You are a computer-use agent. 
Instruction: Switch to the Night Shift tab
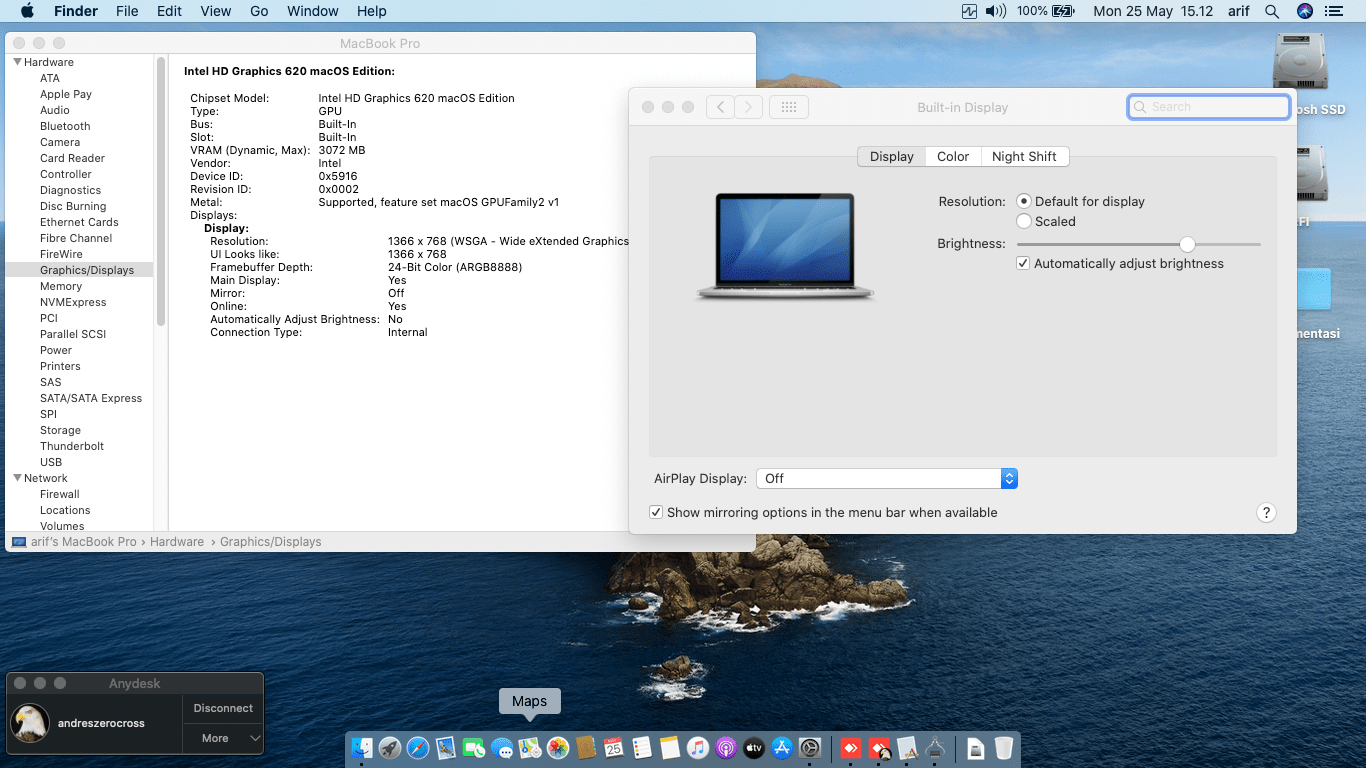(1024, 156)
